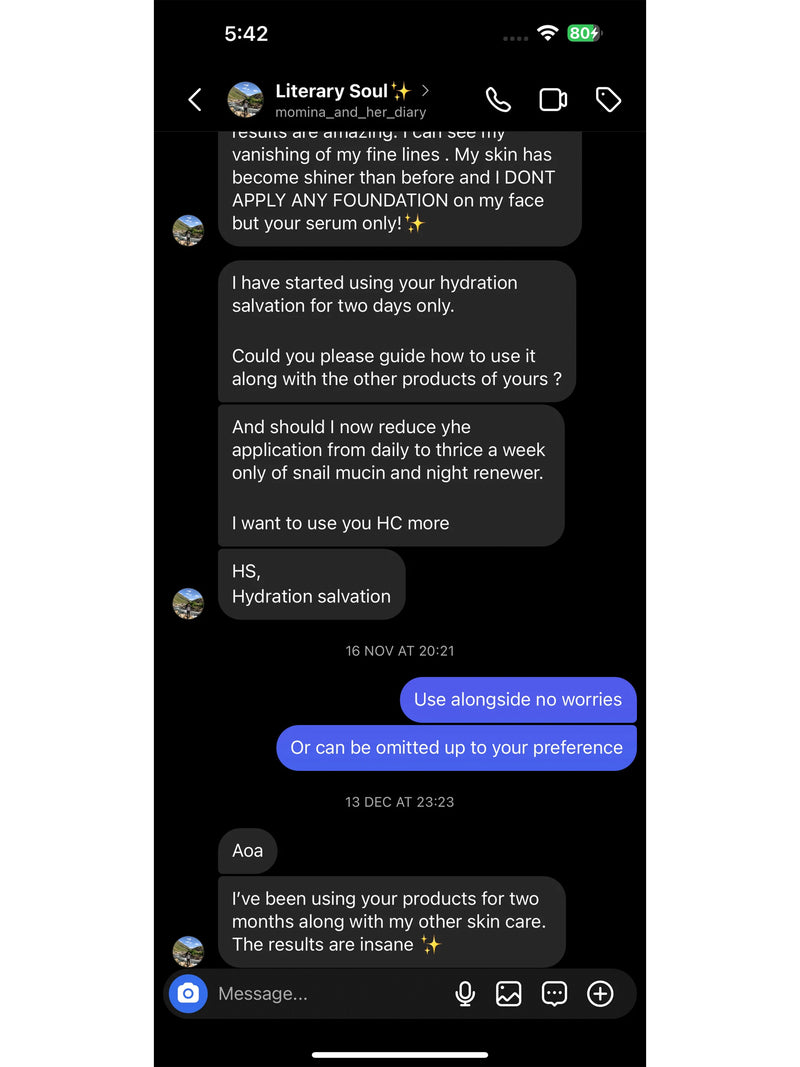Expand chat details chevron beside Literary Soul
Image resolution: width=800 pixels, height=1067 pixels.
click(x=425, y=91)
